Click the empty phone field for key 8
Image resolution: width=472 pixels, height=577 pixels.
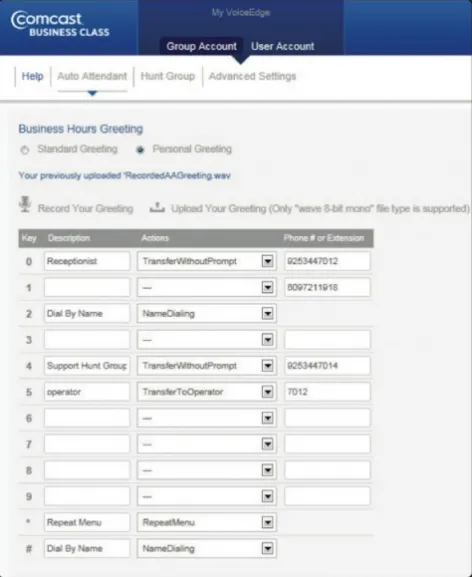[x=327, y=470]
